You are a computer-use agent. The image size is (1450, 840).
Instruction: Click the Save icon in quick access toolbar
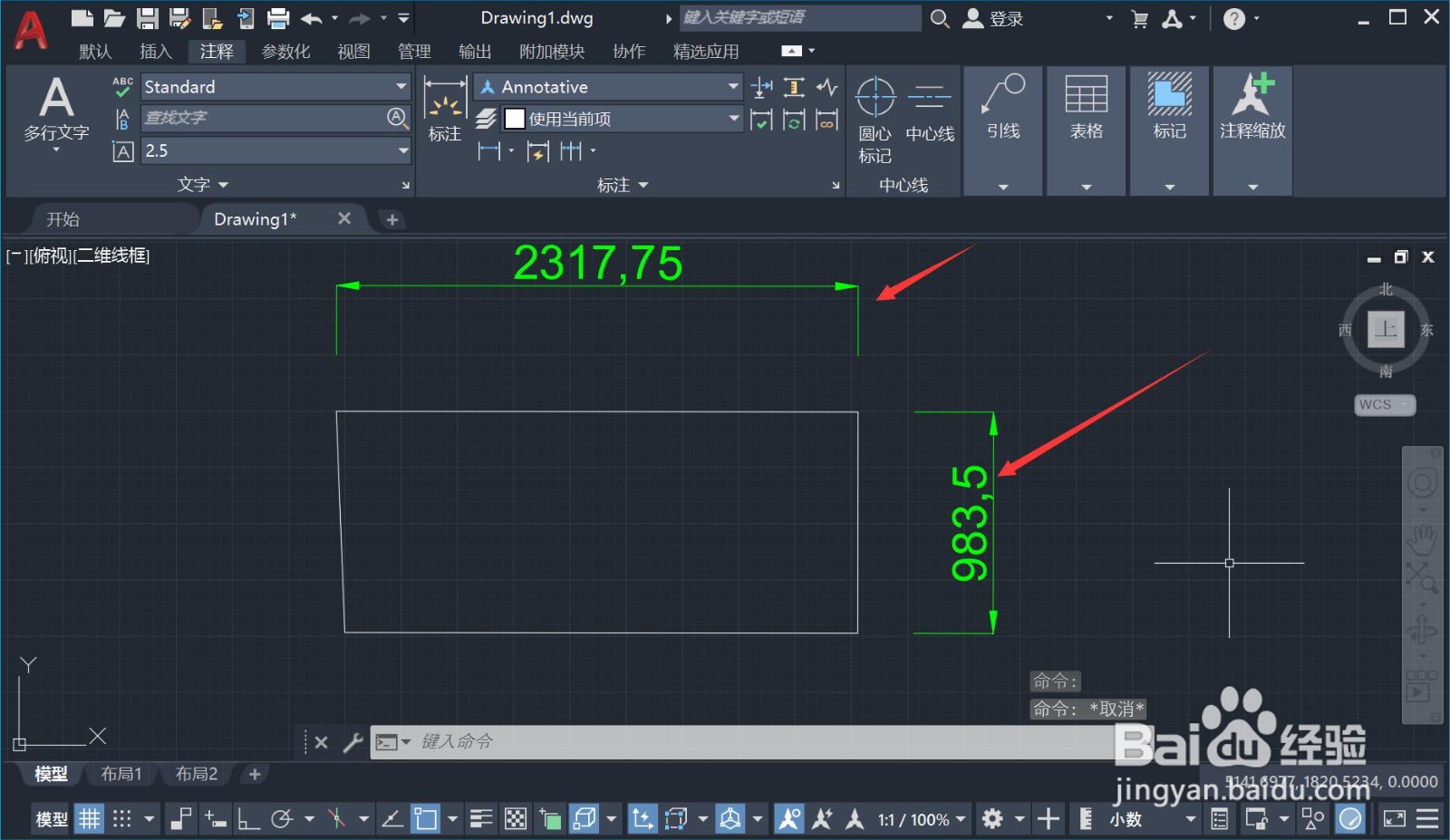(x=148, y=18)
